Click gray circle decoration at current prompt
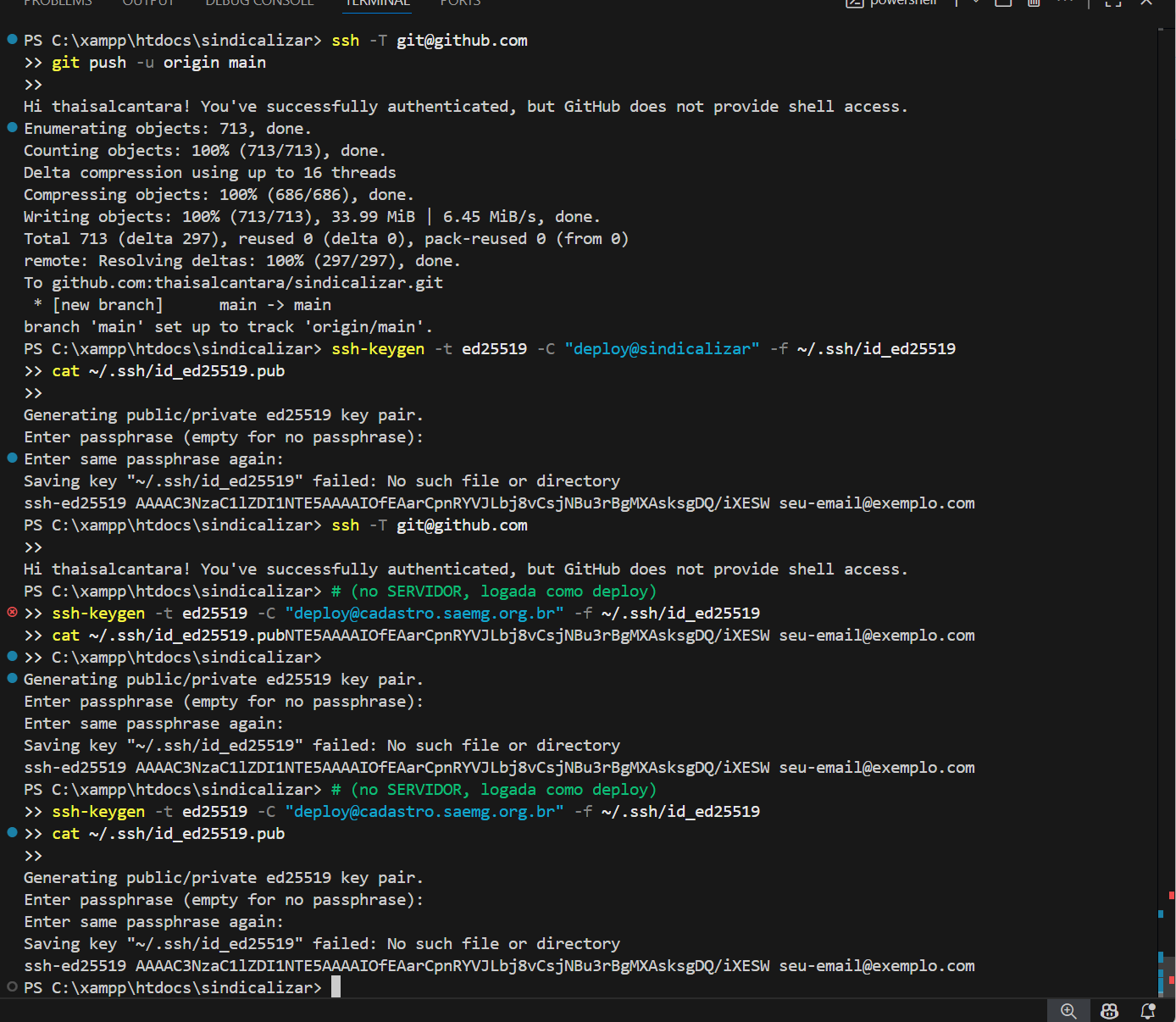 12,987
